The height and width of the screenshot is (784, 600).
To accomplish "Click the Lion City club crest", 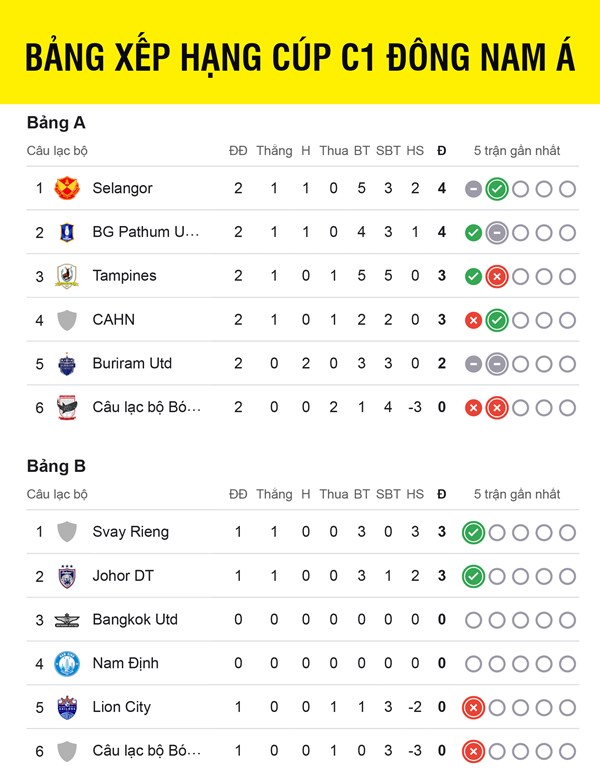I will (x=67, y=708).
